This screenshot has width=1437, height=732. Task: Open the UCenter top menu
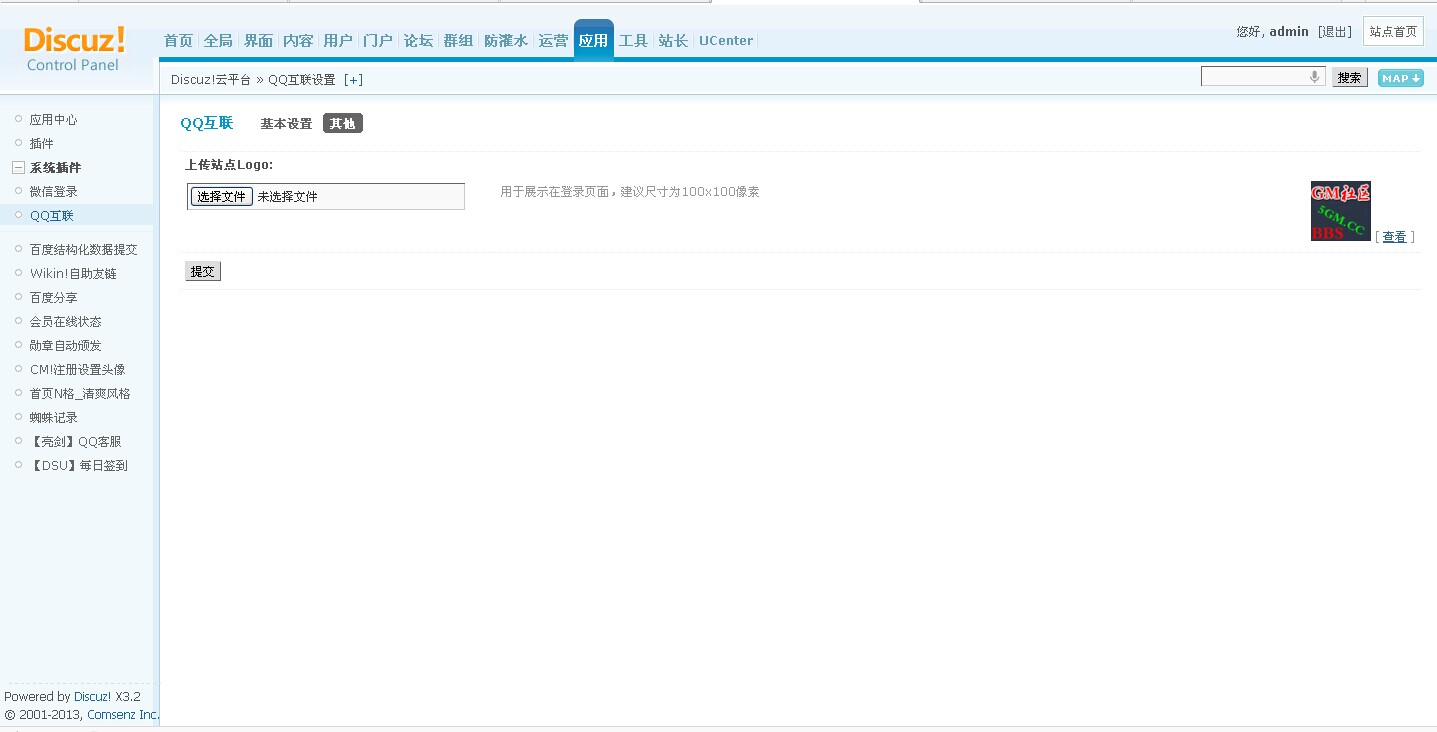(726, 41)
